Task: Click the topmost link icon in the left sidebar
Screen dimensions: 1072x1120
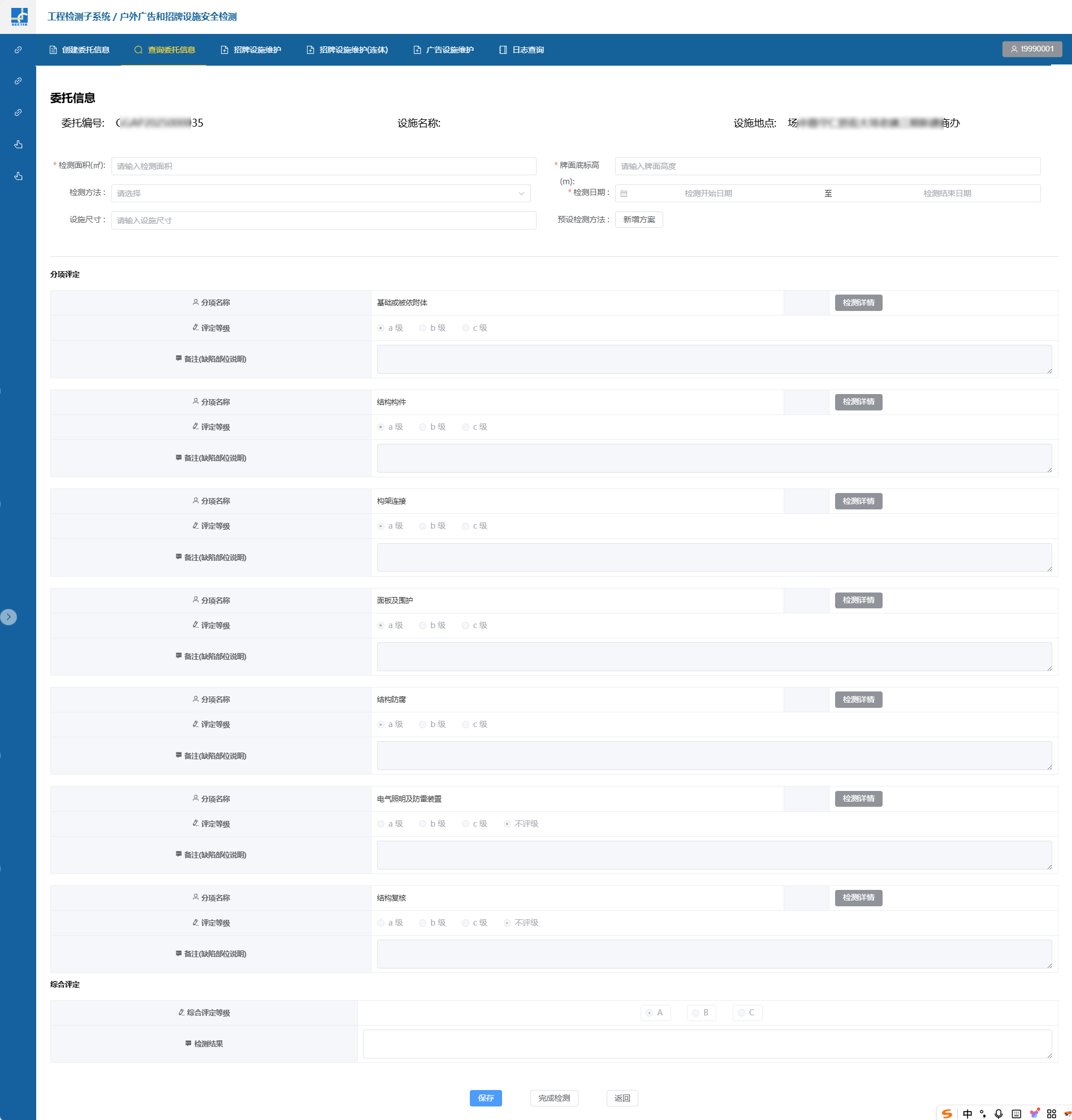Action: pos(18,50)
